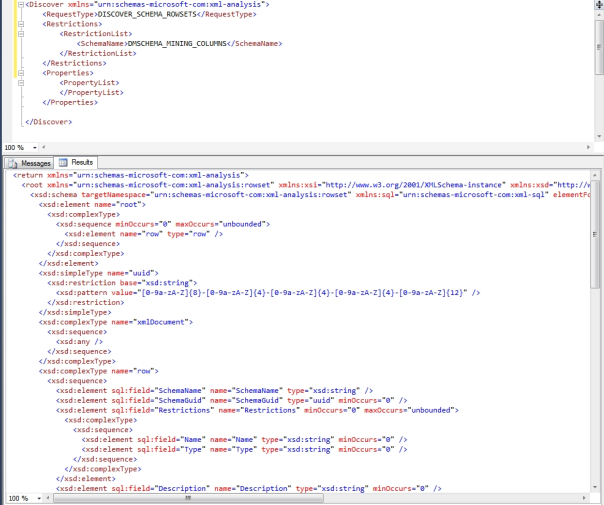This screenshot has height=505, width=604.
Task: Click the xsd:sequence minOccurs line
Action: coord(163,224)
